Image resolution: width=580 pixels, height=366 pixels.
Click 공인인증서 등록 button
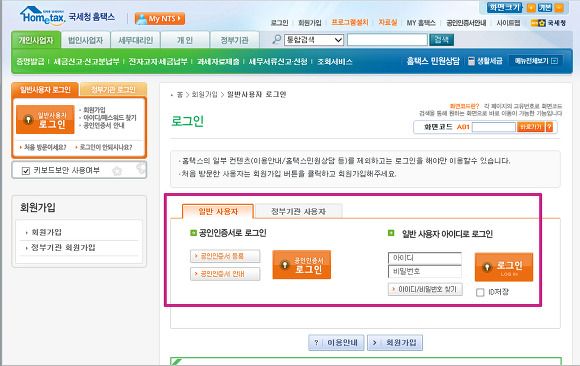225,256
